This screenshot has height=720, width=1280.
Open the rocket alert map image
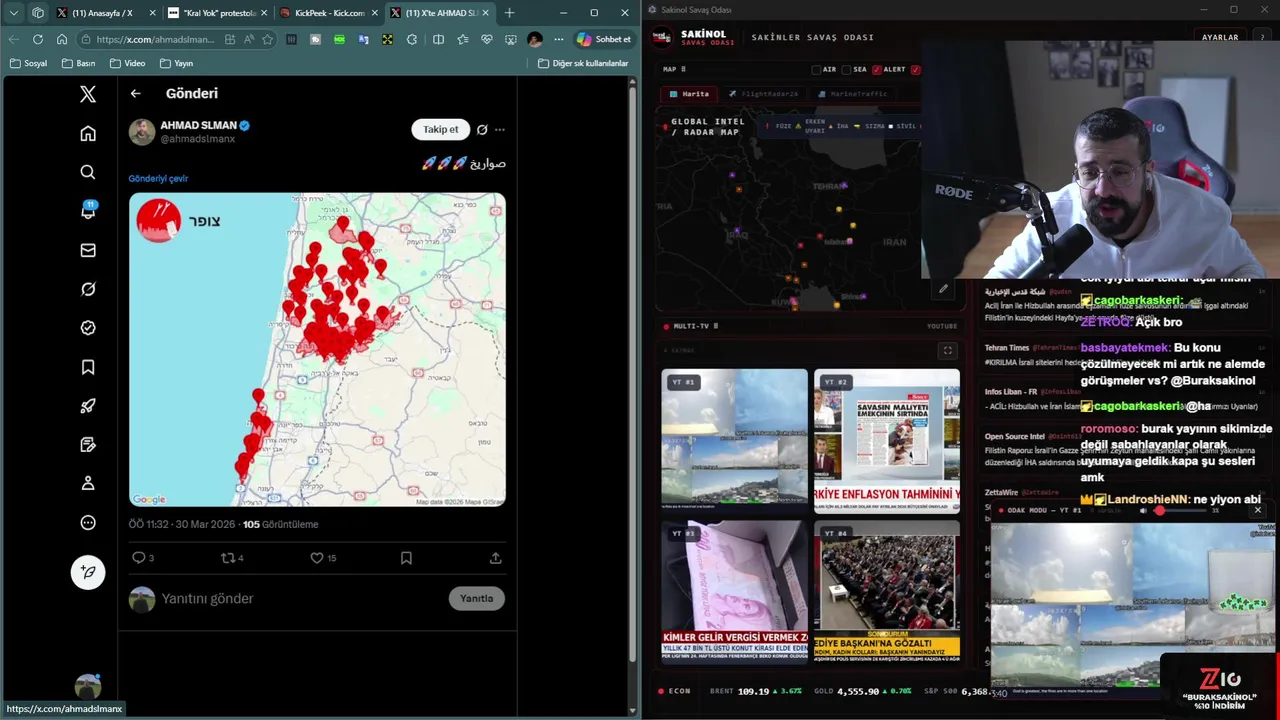(x=317, y=349)
